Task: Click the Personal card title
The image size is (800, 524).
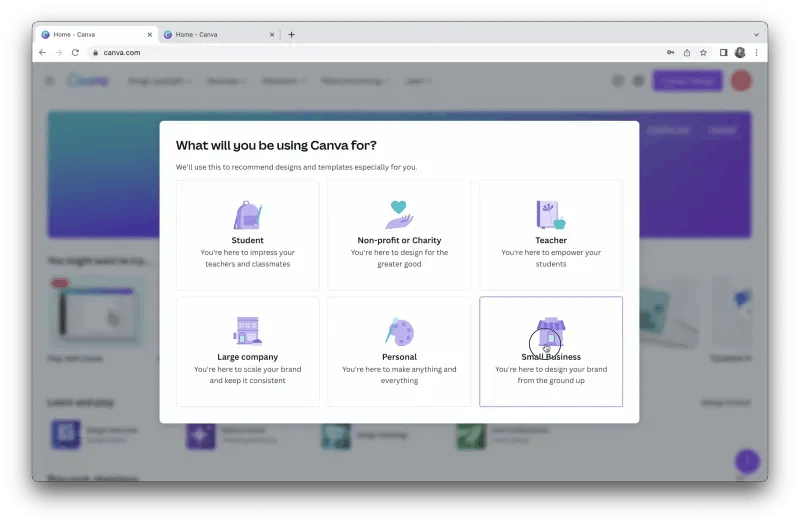Action: pos(399,357)
